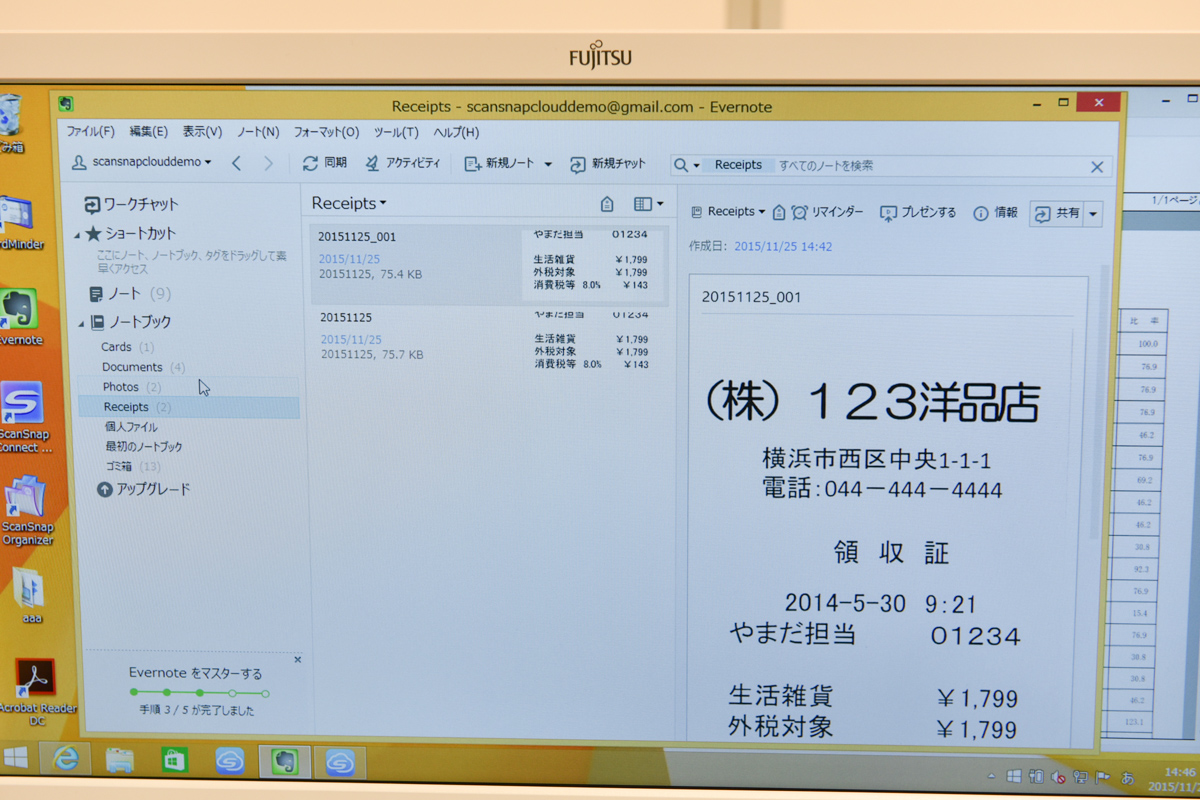This screenshot has height=800, width=1200.
Task: Open File Explorer from taskbar
Action: [x=120, y=760]
